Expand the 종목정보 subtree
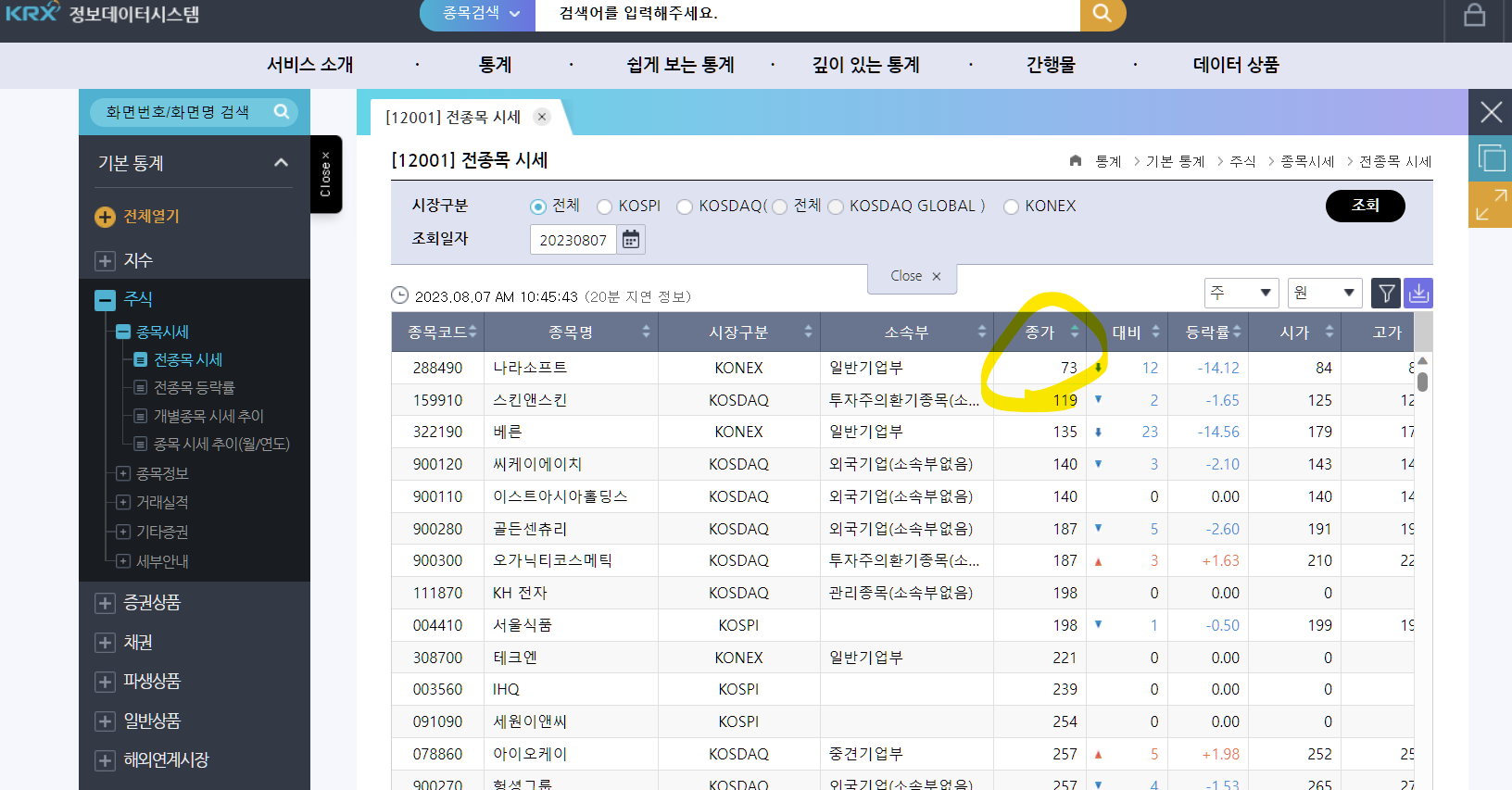The height and width of the screenshot is (790, 1512). coord(123,473)
